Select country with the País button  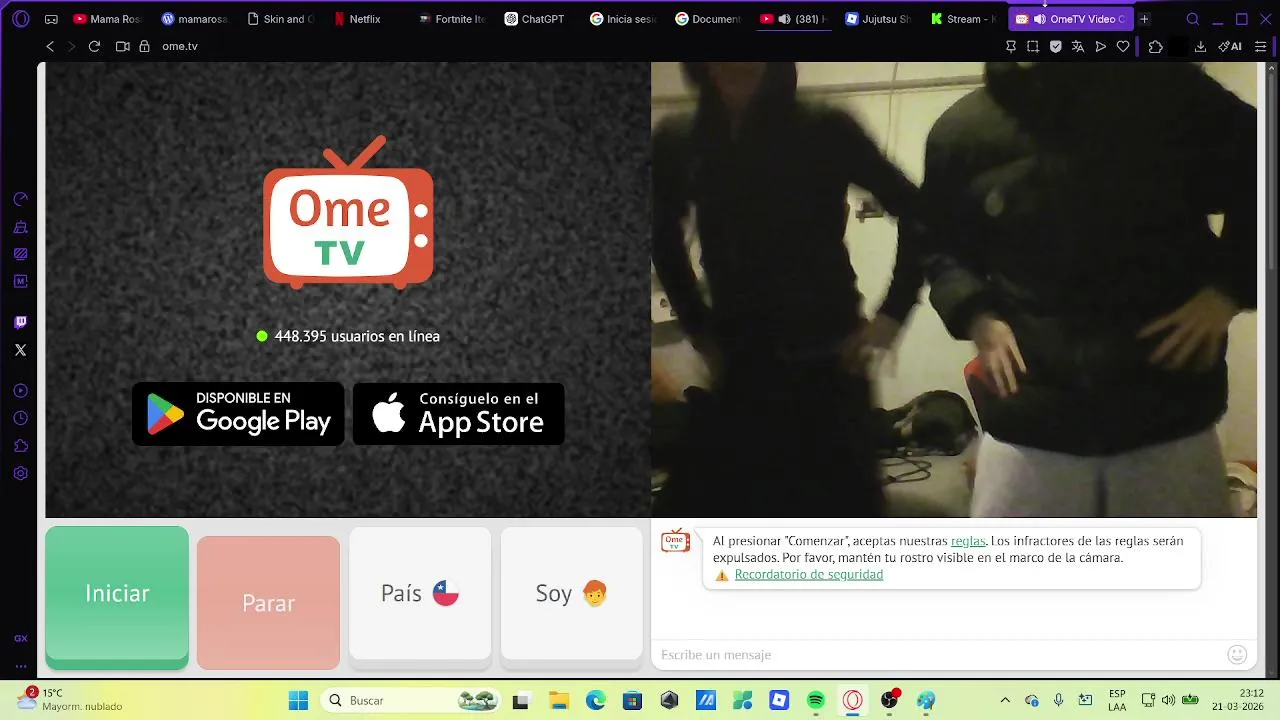pos(420,594)
